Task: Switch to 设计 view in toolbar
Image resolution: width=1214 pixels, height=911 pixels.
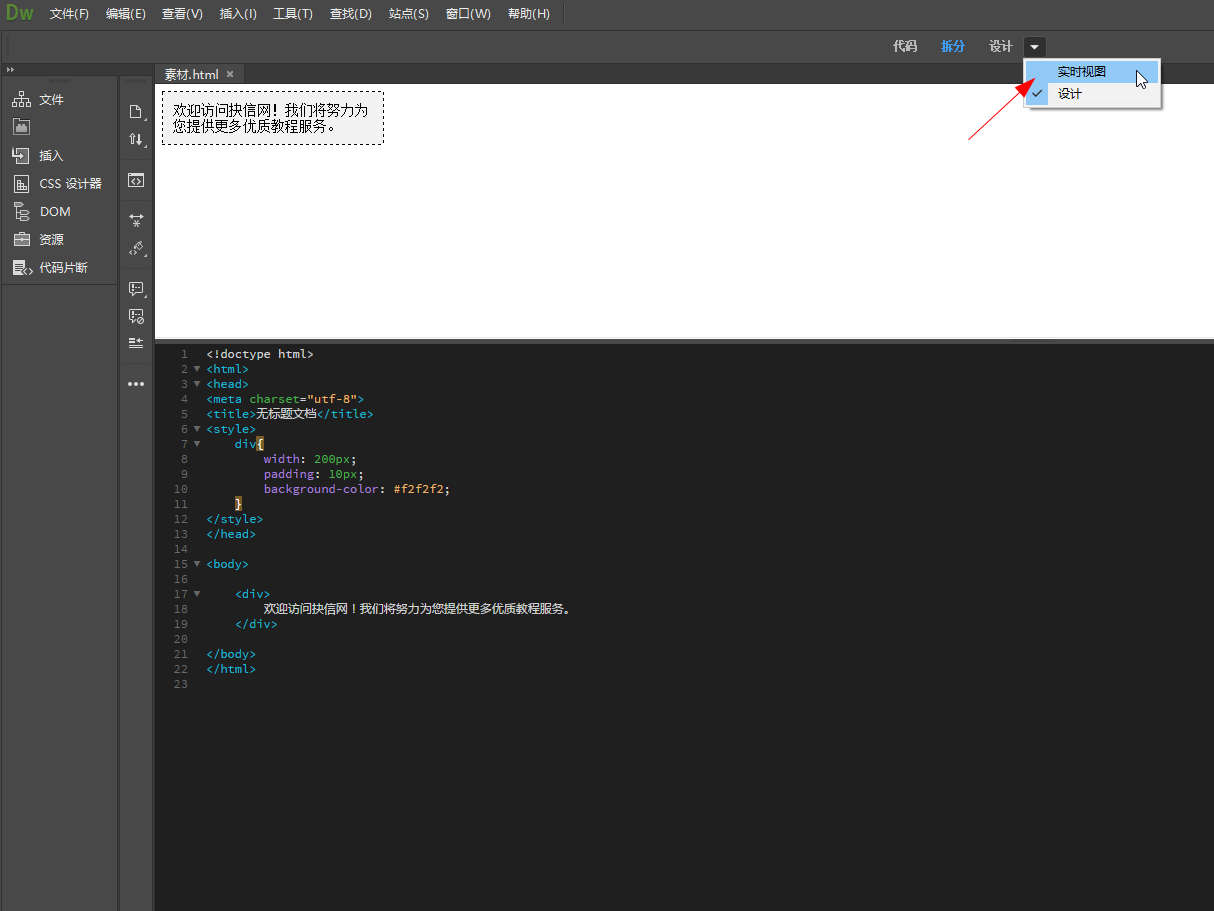Action: 1001,46
